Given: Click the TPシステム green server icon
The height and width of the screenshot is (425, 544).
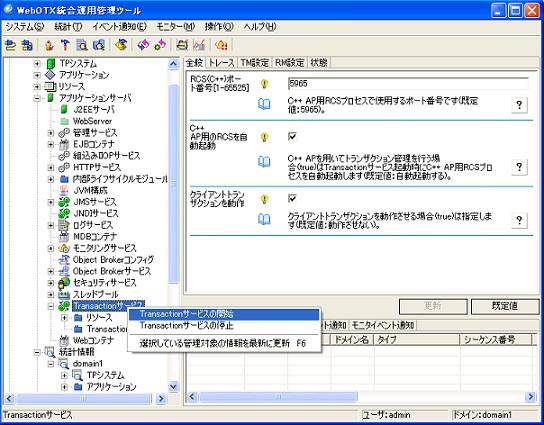Looking at the screenshot, I should point(51,63).
